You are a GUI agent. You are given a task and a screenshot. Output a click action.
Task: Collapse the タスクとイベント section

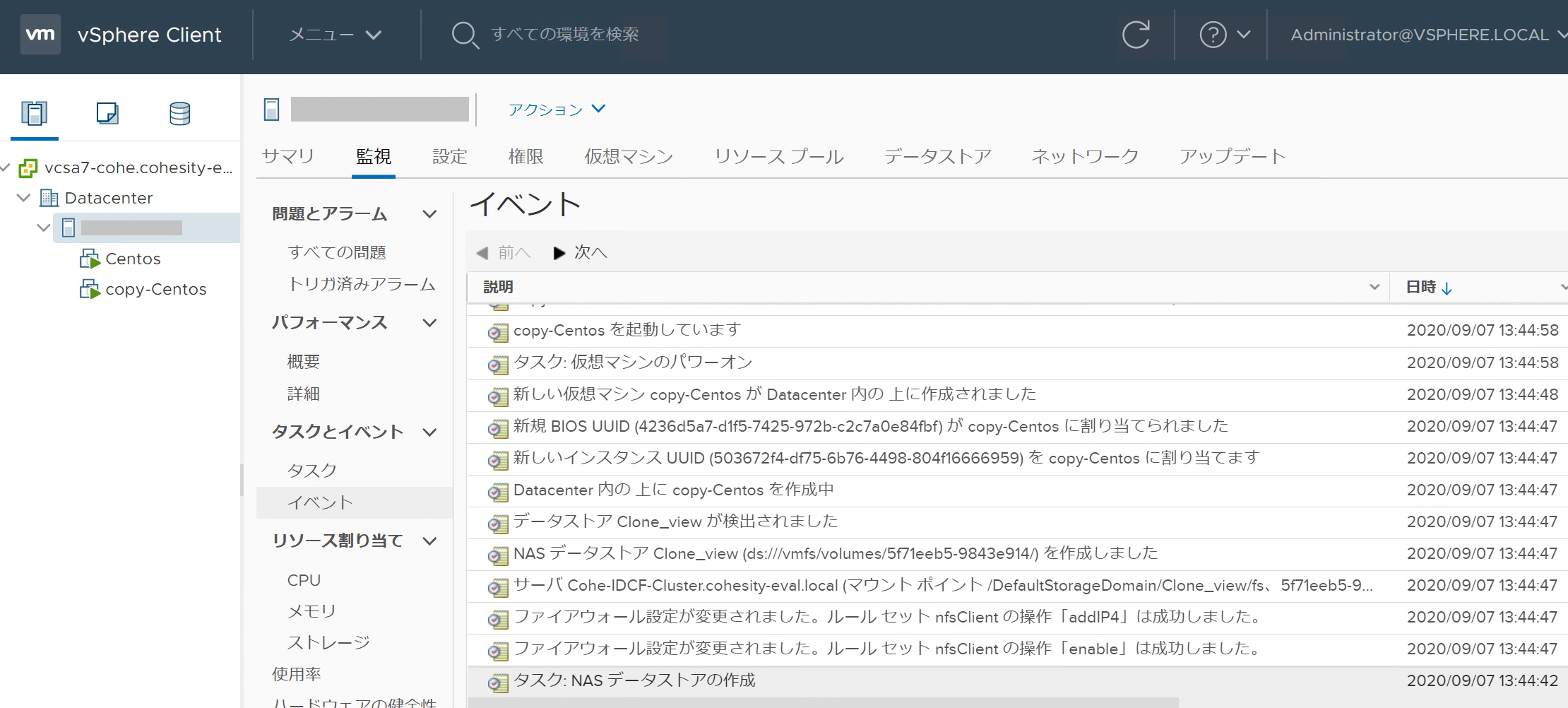[429, 432]
